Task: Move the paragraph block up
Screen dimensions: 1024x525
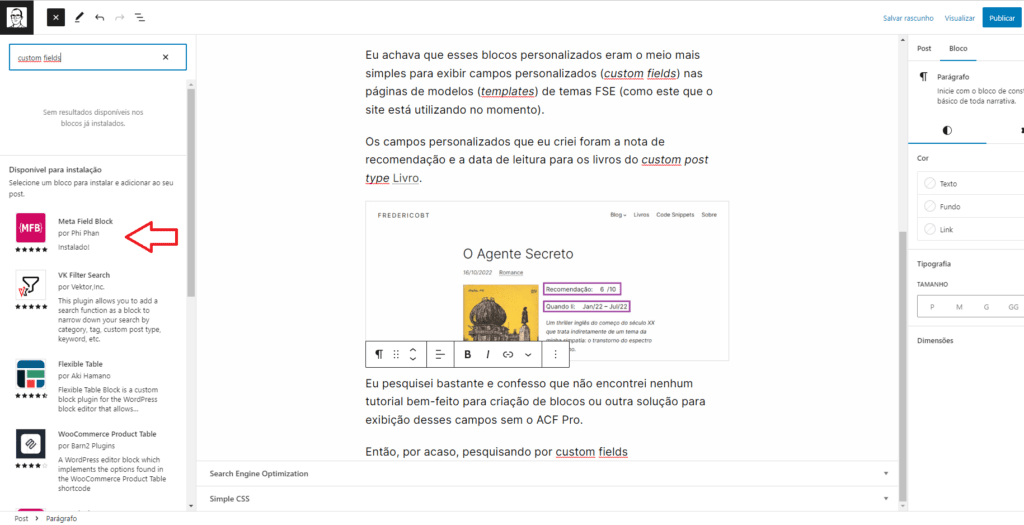Action: 413,350
